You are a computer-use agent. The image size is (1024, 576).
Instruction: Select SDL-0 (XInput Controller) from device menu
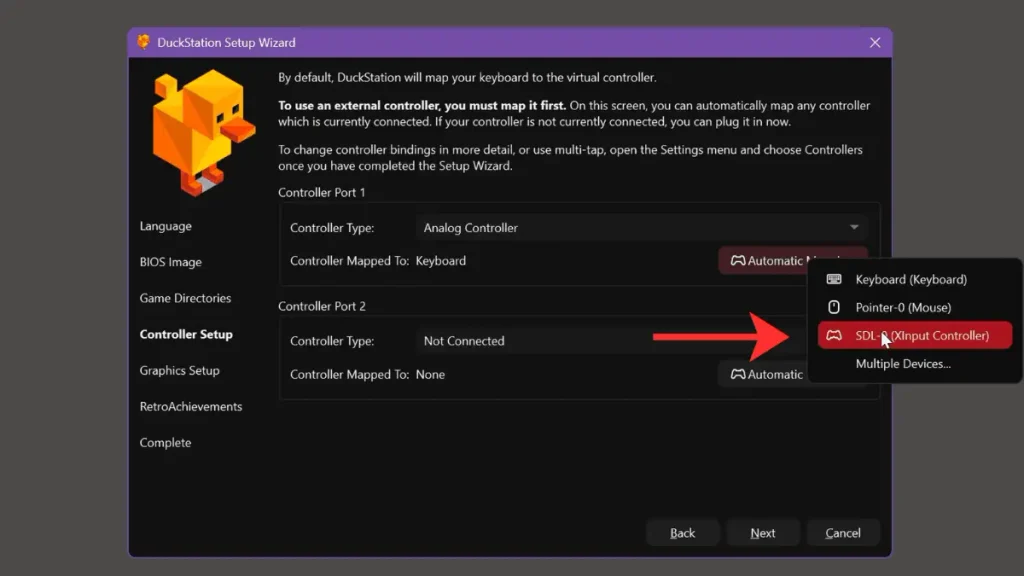coord(914,335)
